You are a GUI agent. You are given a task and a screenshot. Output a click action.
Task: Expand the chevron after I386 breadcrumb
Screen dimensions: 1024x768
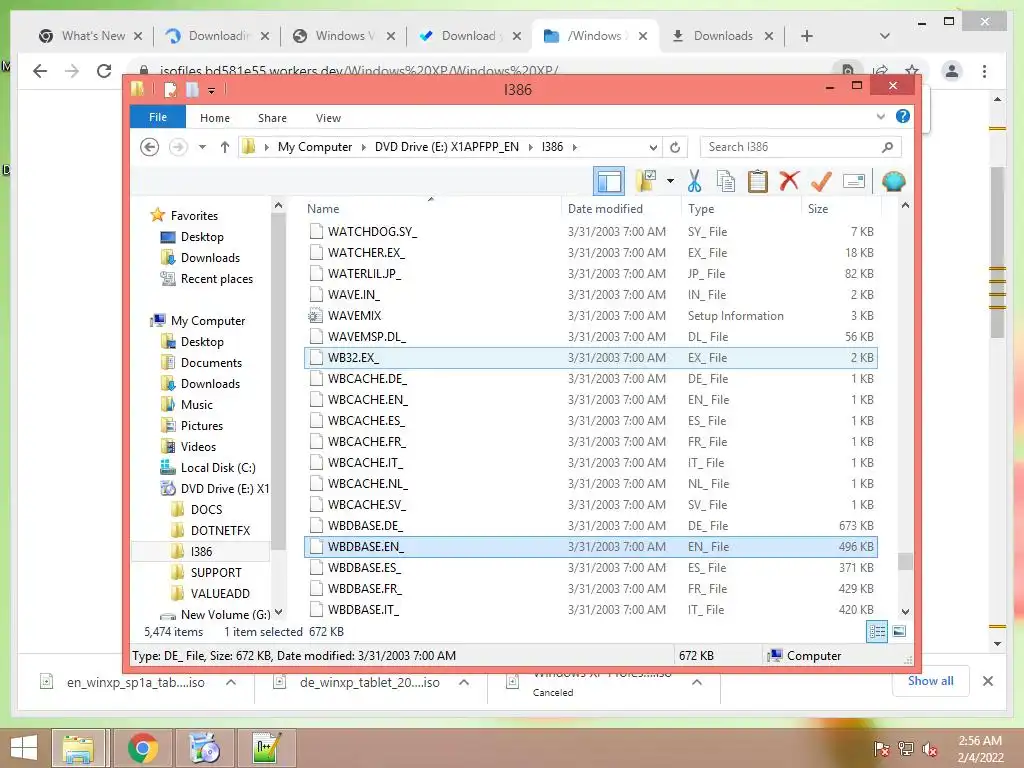point(575,147)
